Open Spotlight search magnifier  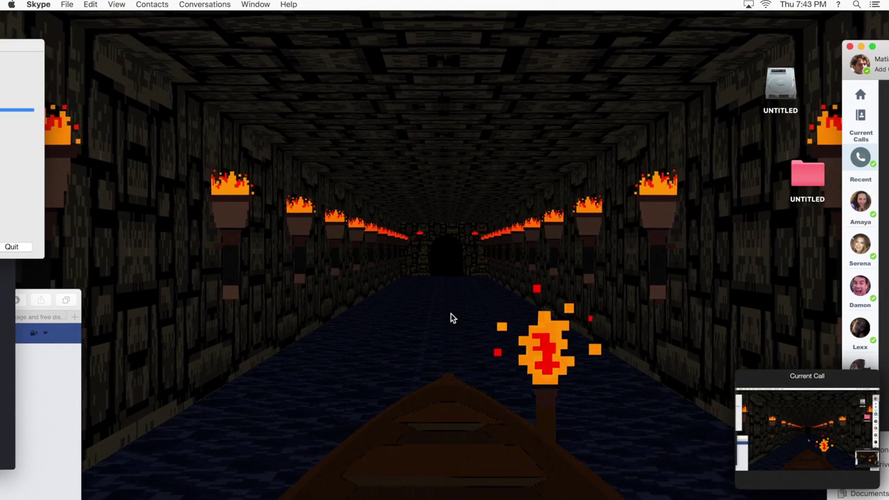[x=857, y=5]
